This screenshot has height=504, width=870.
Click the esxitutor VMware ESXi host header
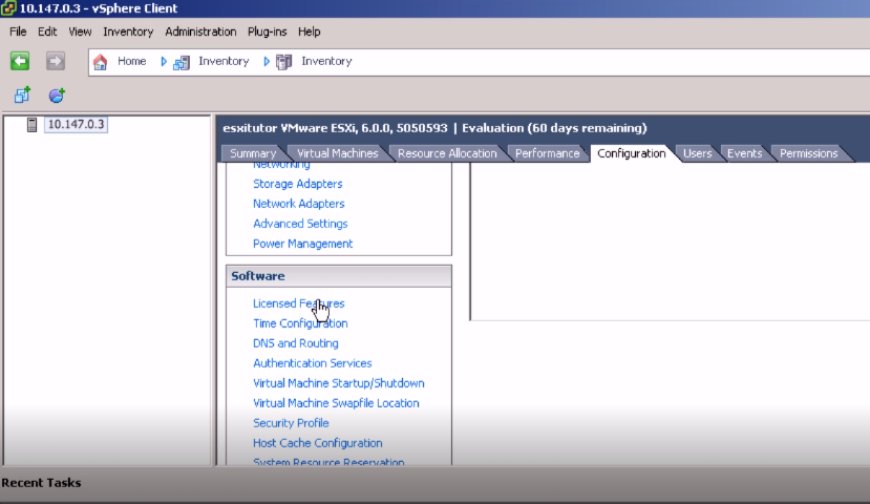tap(434, 128)
